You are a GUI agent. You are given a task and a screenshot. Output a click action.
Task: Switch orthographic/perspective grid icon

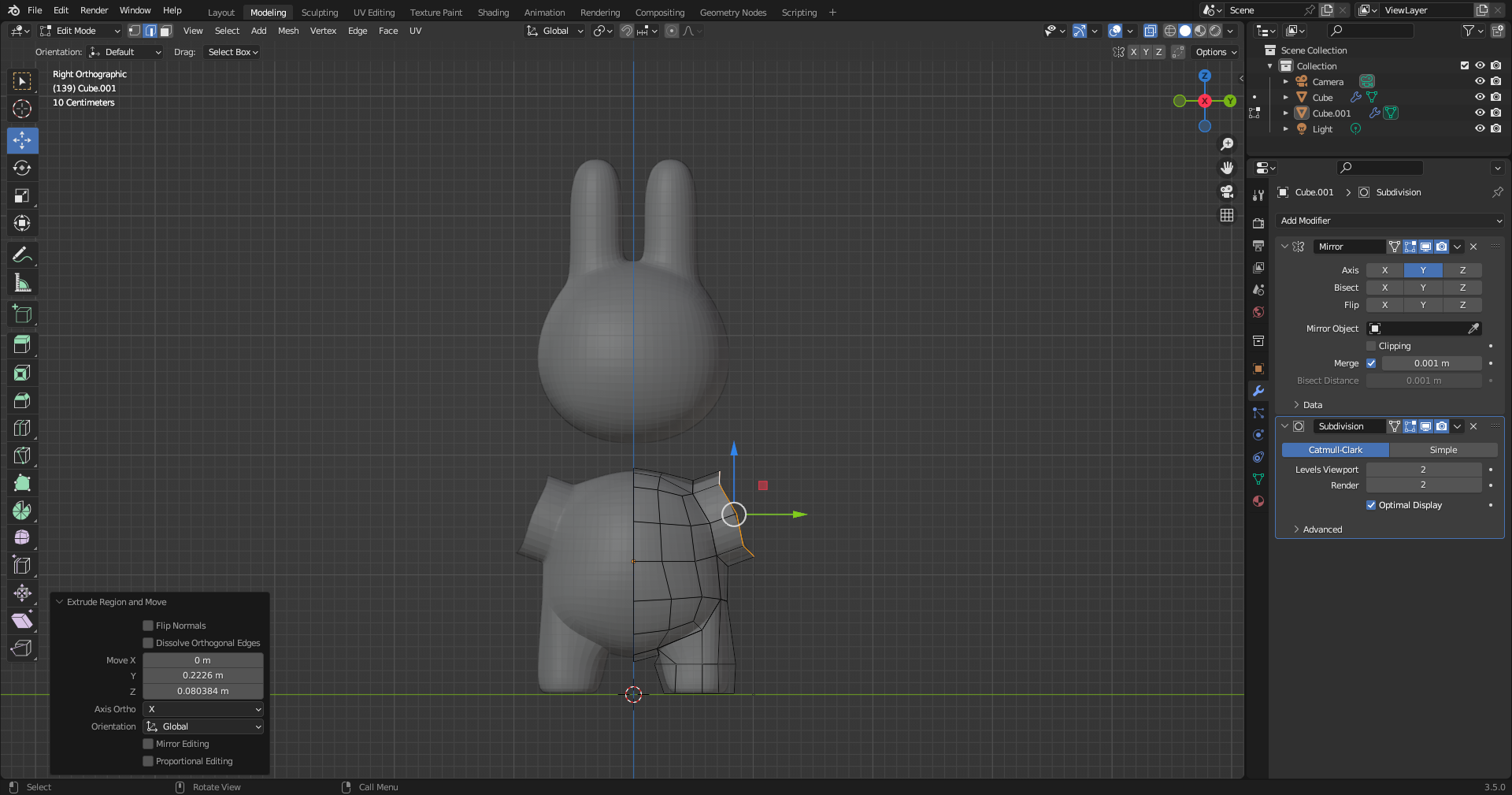[x=1227, y=215]
